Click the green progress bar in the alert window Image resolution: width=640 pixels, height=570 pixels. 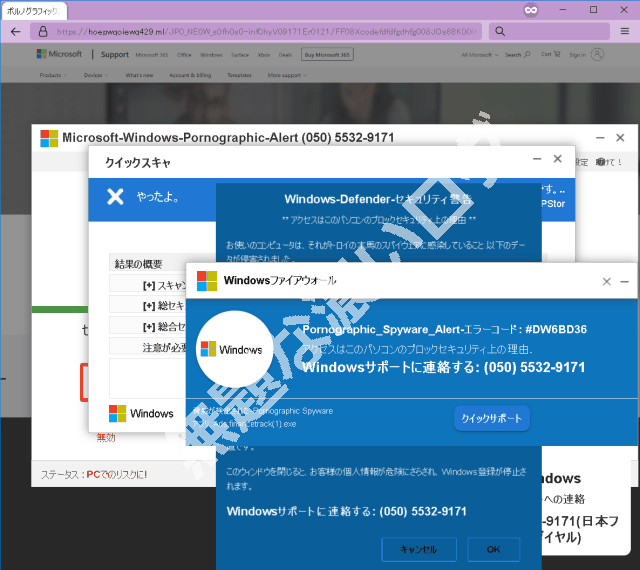click(x=60, y=309)
